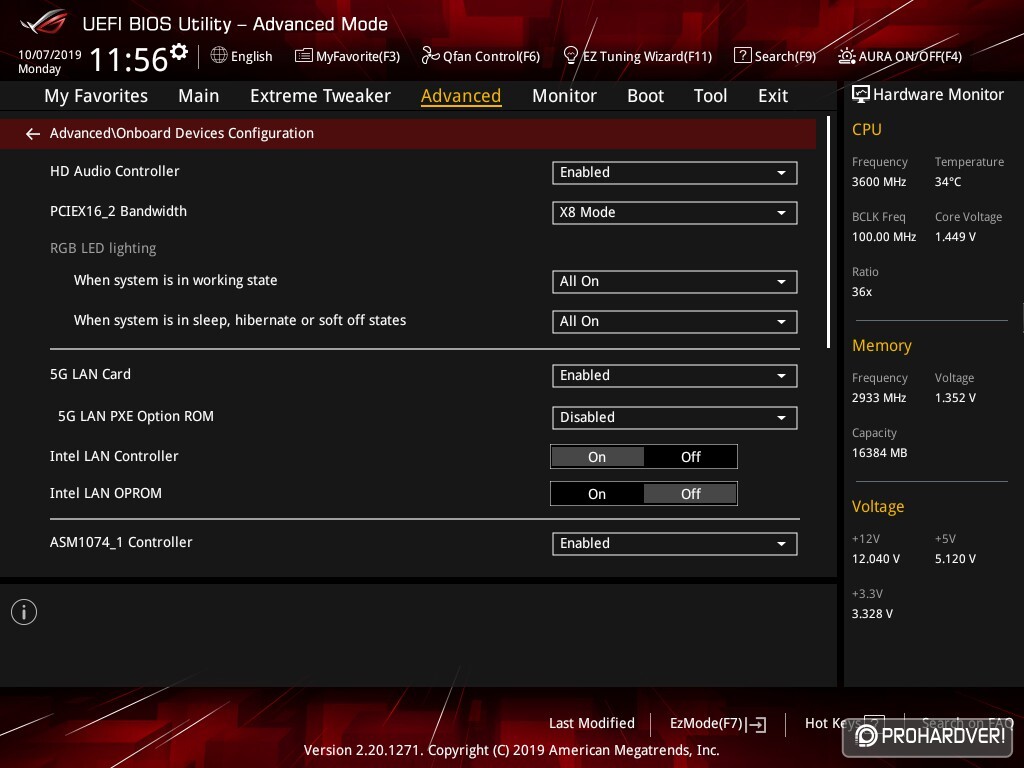Switch to Monitor tab
This screenshot has height=768, width=1024.
pyautogui.click(x=564, y=96)
